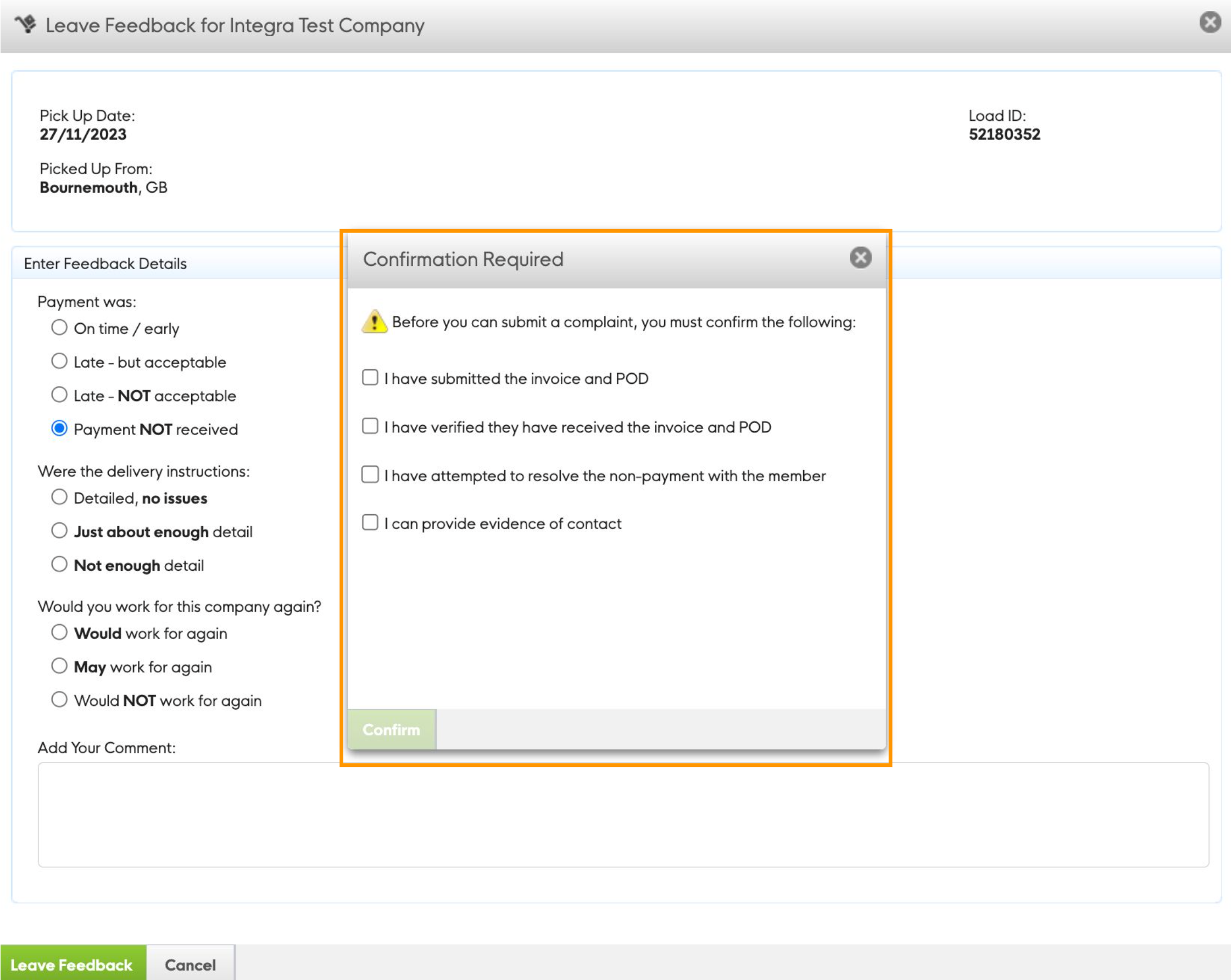Select 'Would NOT work for again'
The height and width of the screenshot is (980, 1231).
point(59,700)
